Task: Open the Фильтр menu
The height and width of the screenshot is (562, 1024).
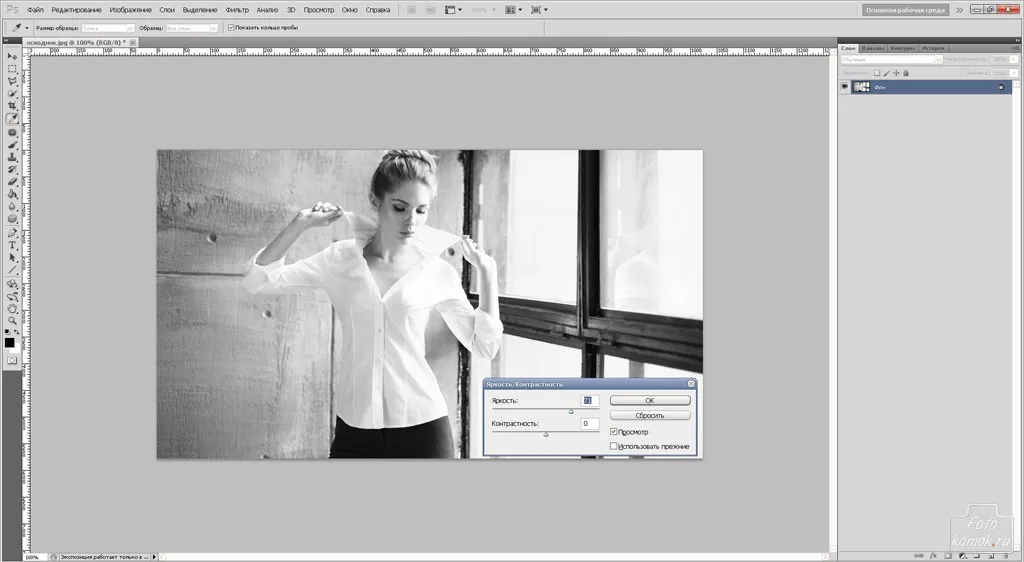Action: 237,10
